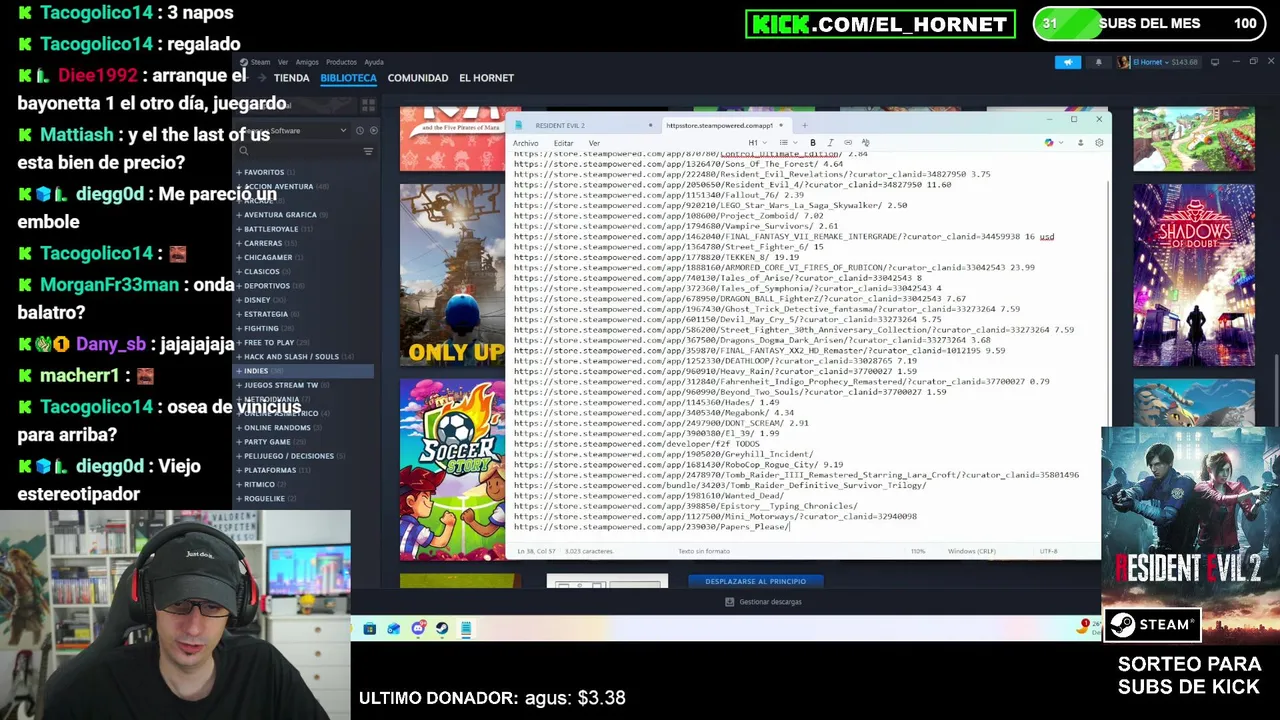Click the Gestionar descargas download icon
1280x720 pixels.
[x=729, y=602]
